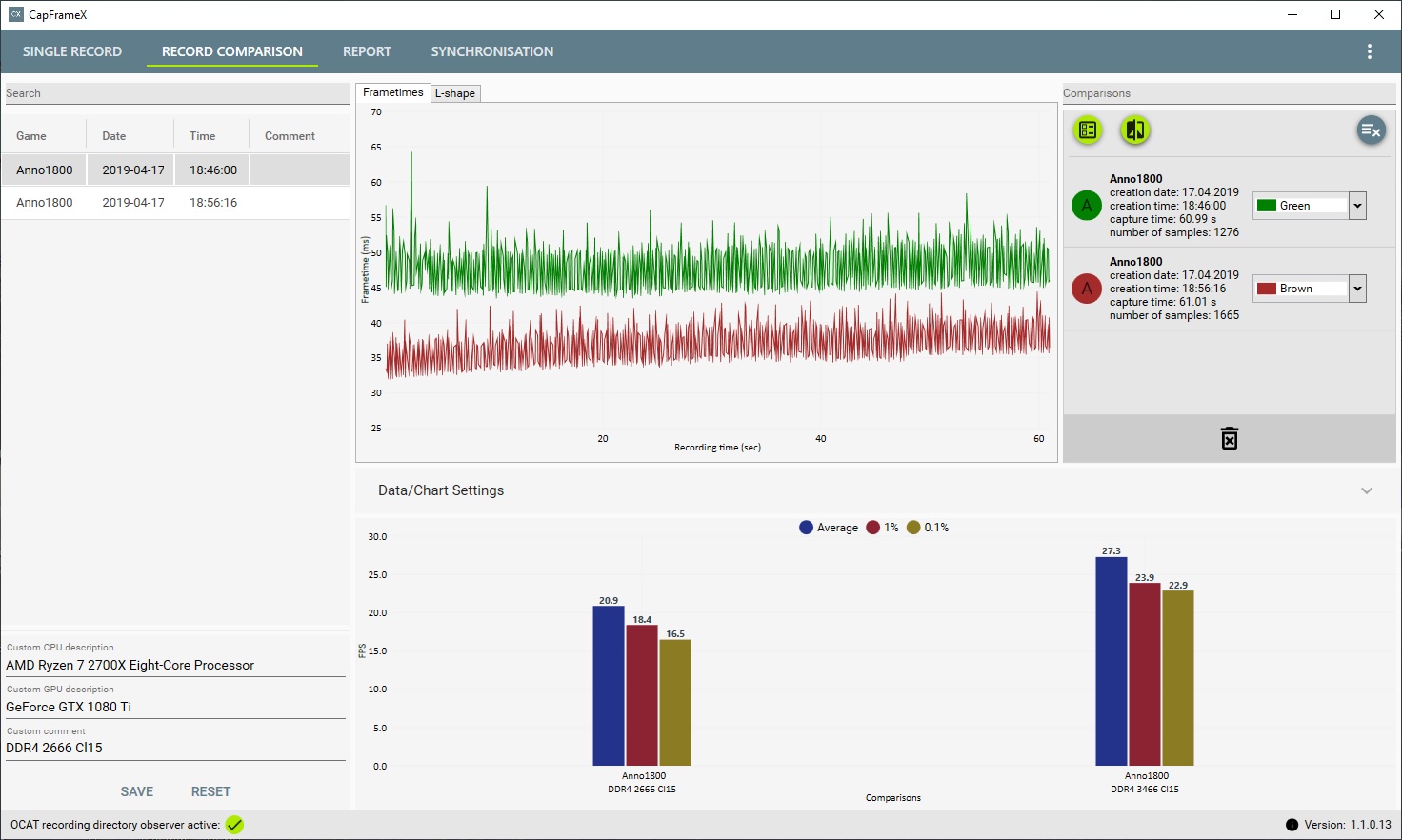Image resolution: width=1402 pixels, height=840 pixels.
Task: Switch to the L-shape chart tab
Action: click(x=455, y=93)
